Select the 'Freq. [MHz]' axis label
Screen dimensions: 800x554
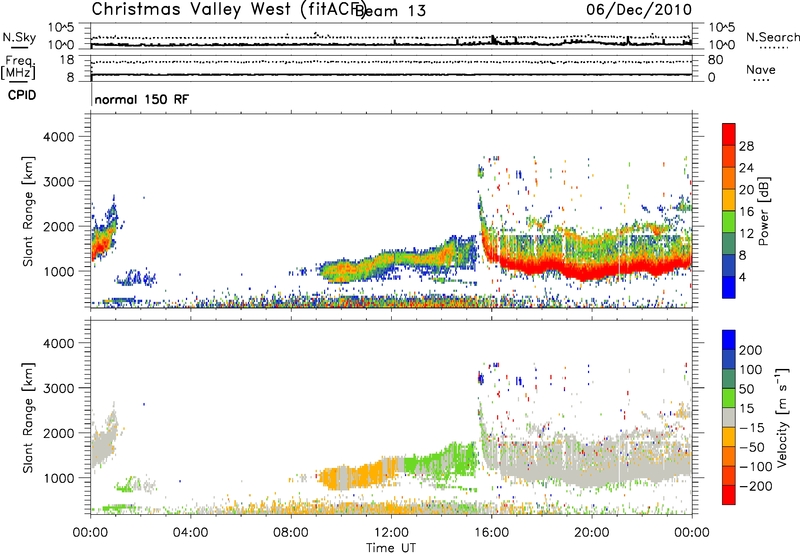(20, 67)
